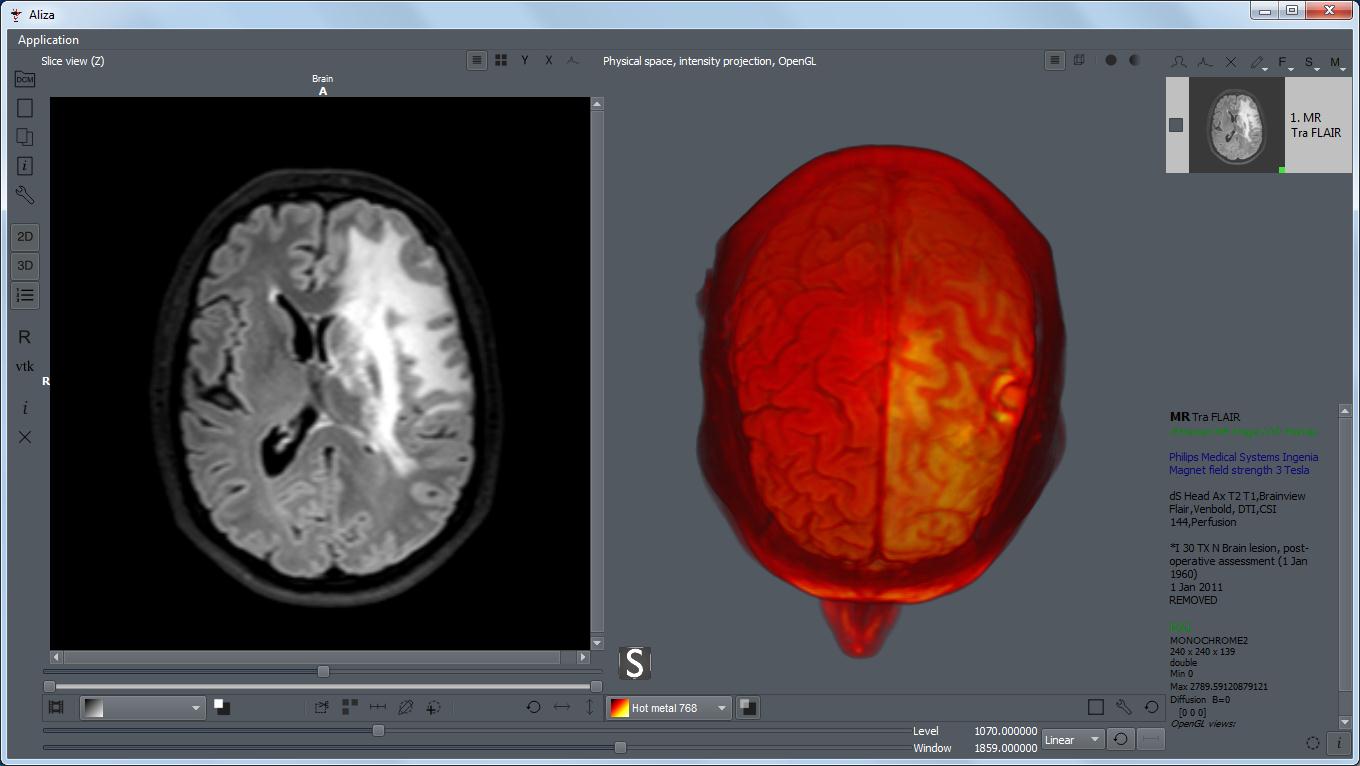
Task: Switch slice view to Y axis
Action: coord(525,61)
